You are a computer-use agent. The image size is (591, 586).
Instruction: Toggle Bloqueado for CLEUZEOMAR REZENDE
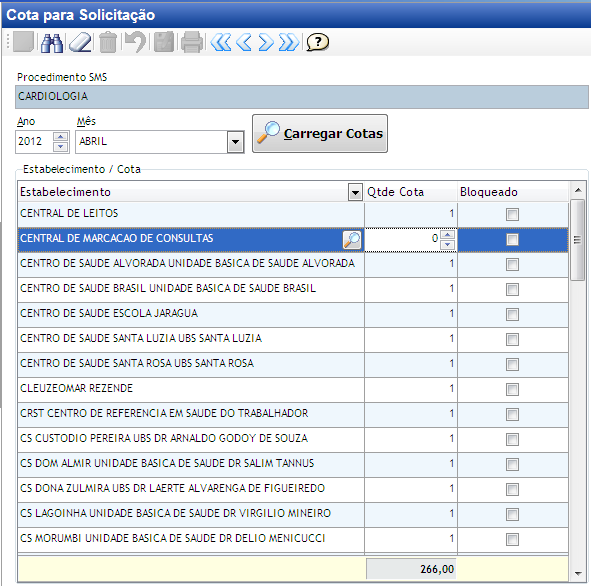pos(512,389)
